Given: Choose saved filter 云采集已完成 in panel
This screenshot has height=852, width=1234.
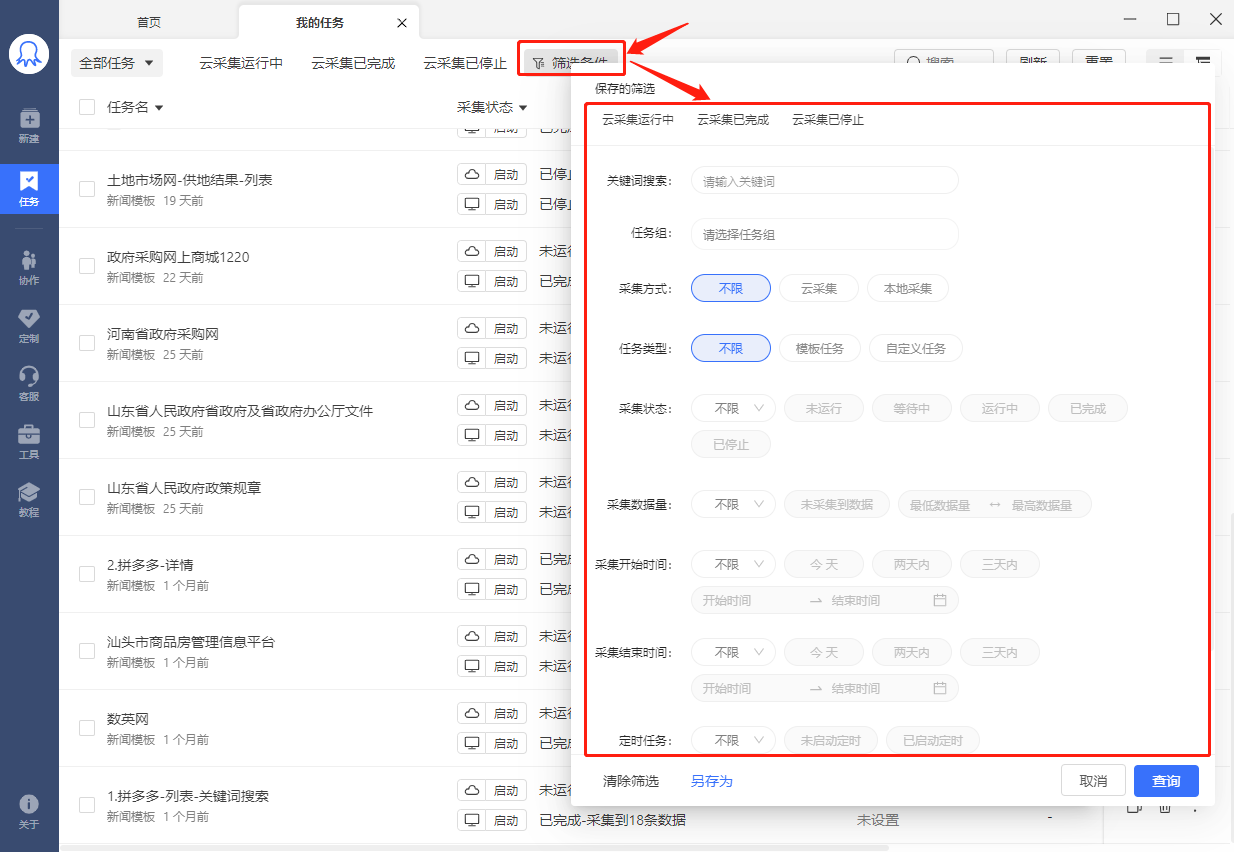Looking at the screenshot, I should click(733, 120).
